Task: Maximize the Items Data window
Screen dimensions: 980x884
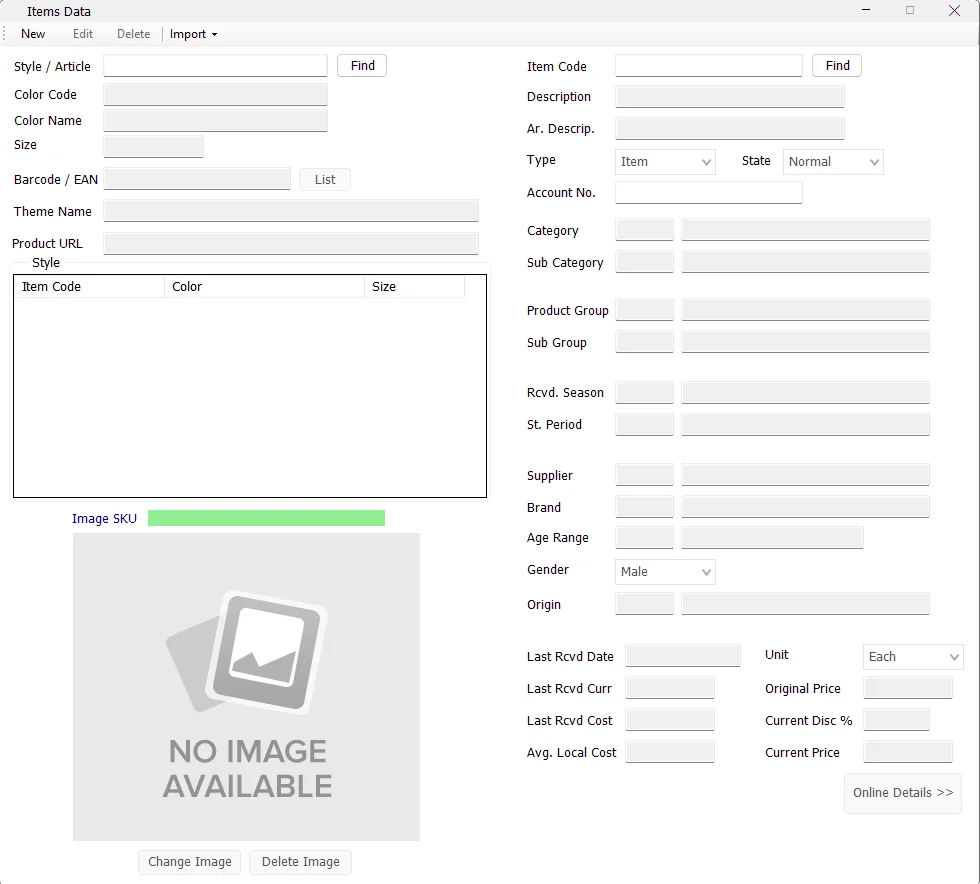Action: (910, 10)
